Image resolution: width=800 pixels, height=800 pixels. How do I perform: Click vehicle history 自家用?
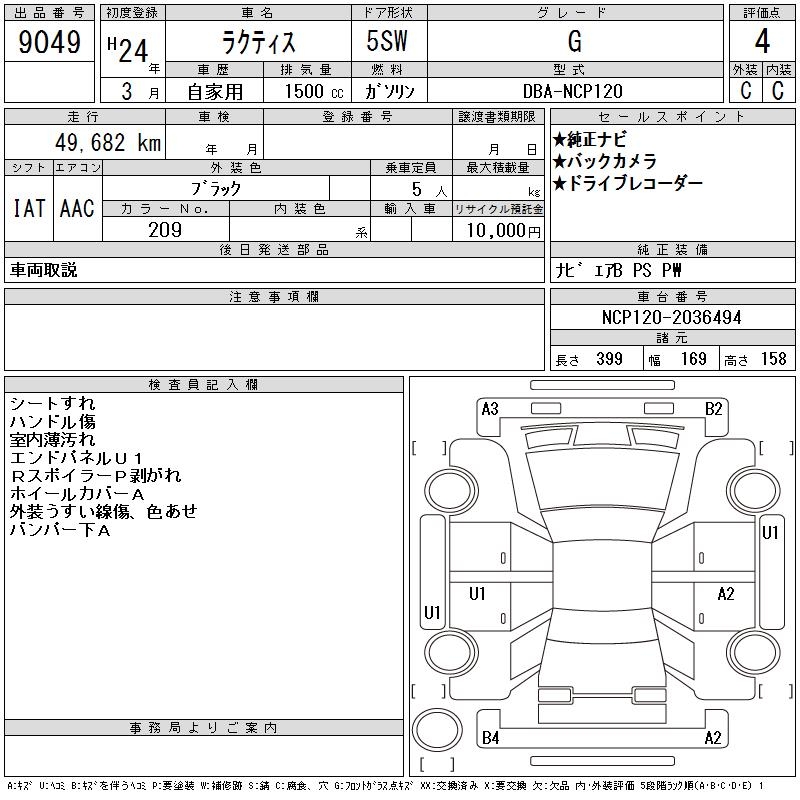[x=215, y=92]
